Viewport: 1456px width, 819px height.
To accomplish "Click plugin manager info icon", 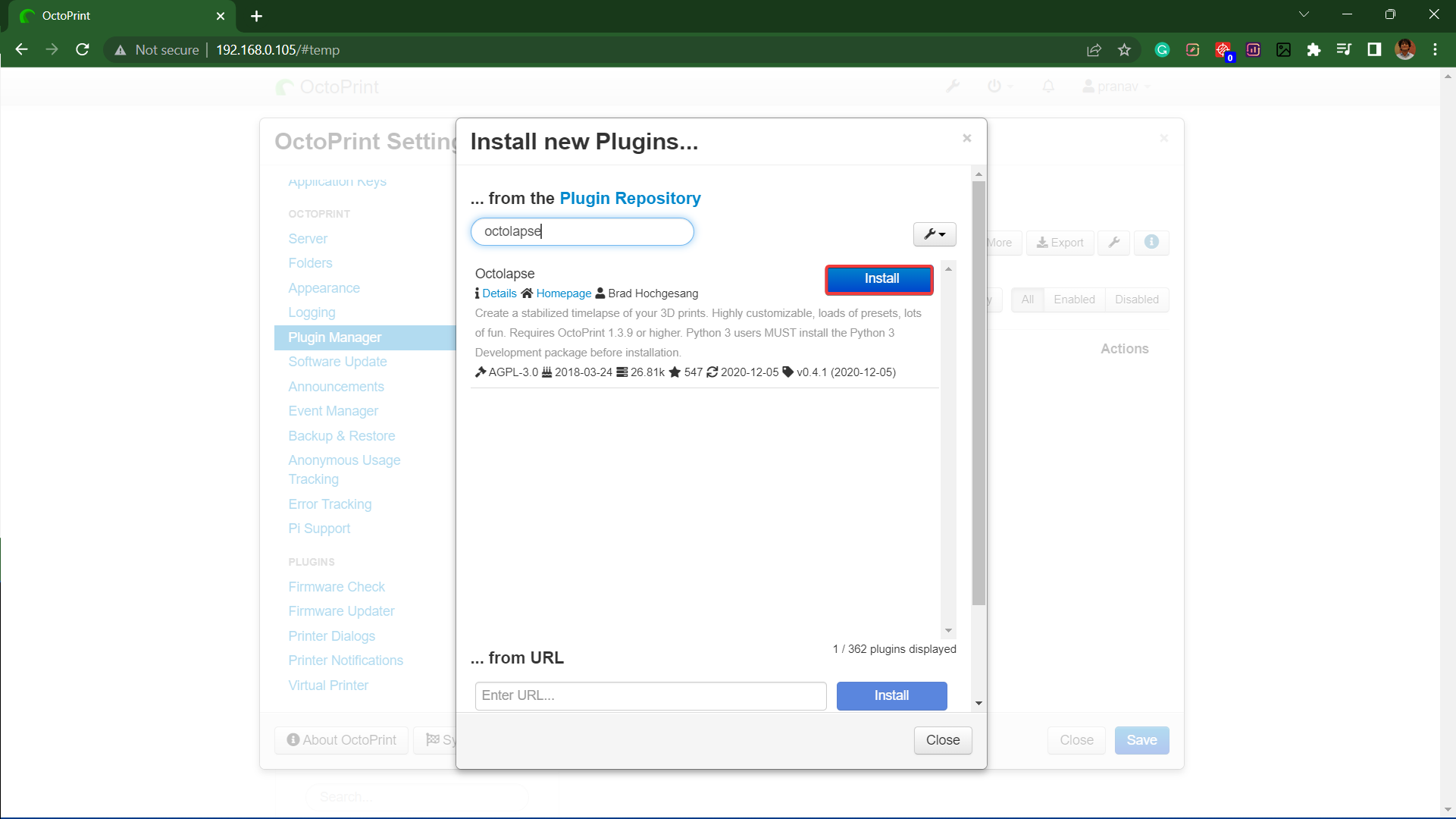I will [1151, 243].
